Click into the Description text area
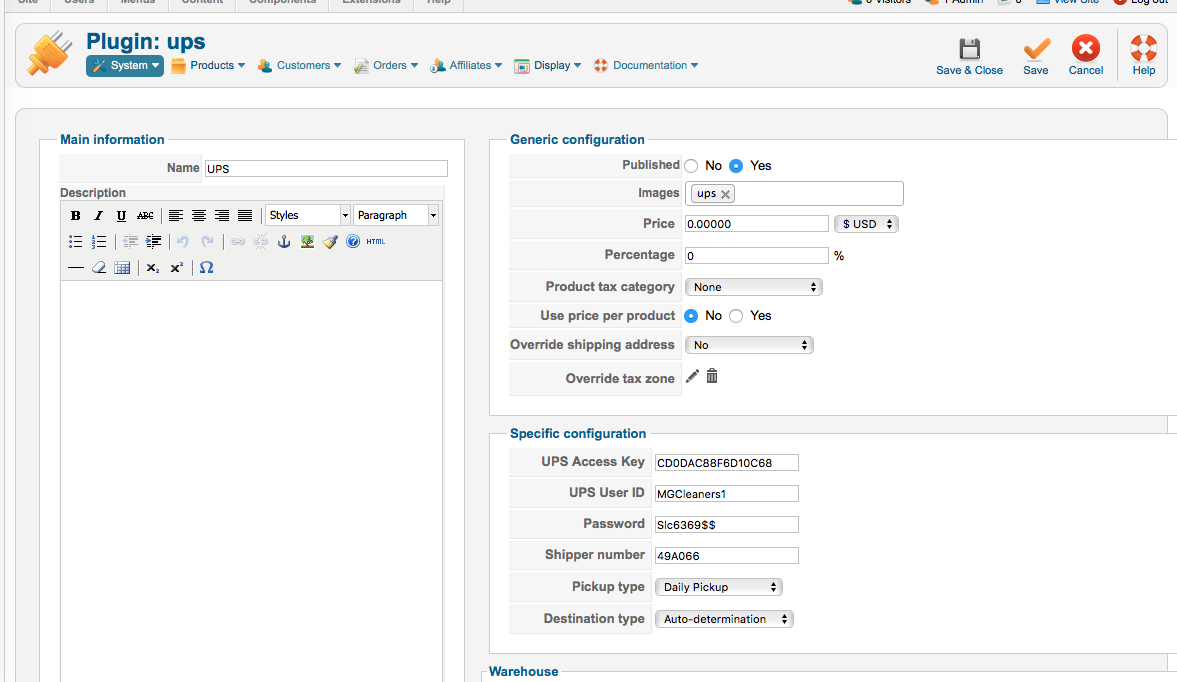1177x682 pixels. pos(251,480)
